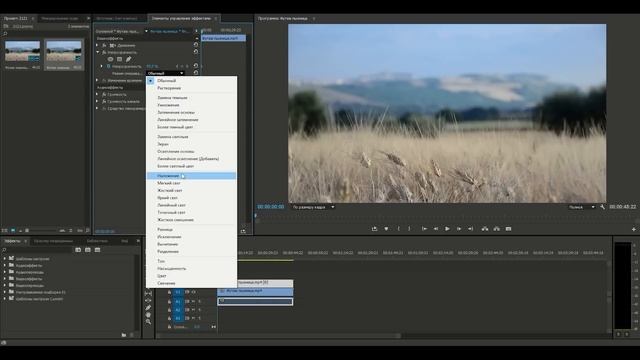
Task: Choose Наложение (Overlay) blend mode
Action: [191, 176]
